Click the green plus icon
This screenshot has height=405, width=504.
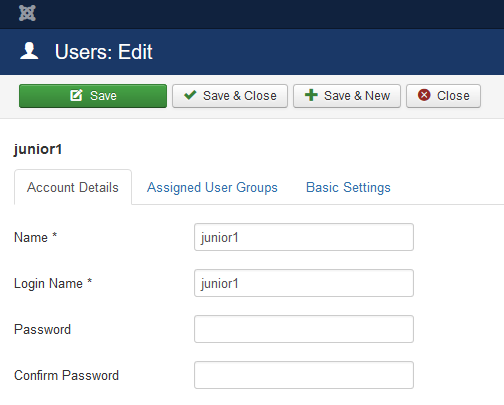pyautogui.click(x=311, y=95)
